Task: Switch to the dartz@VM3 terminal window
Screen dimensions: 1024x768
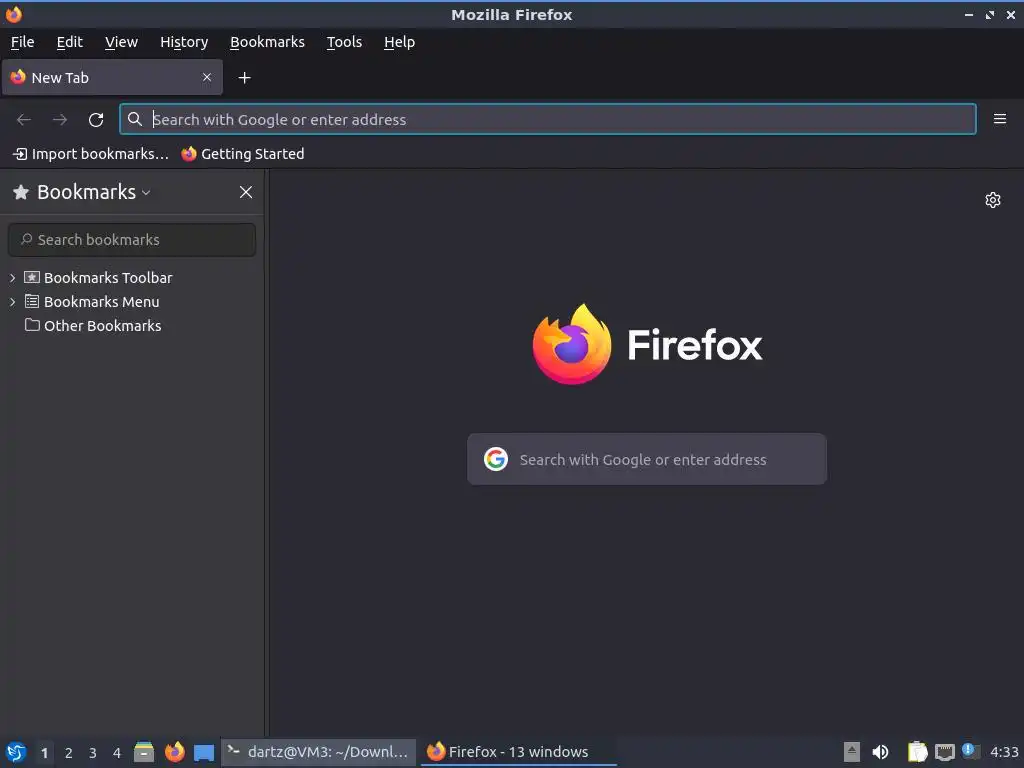Action: tap(319, 752)
